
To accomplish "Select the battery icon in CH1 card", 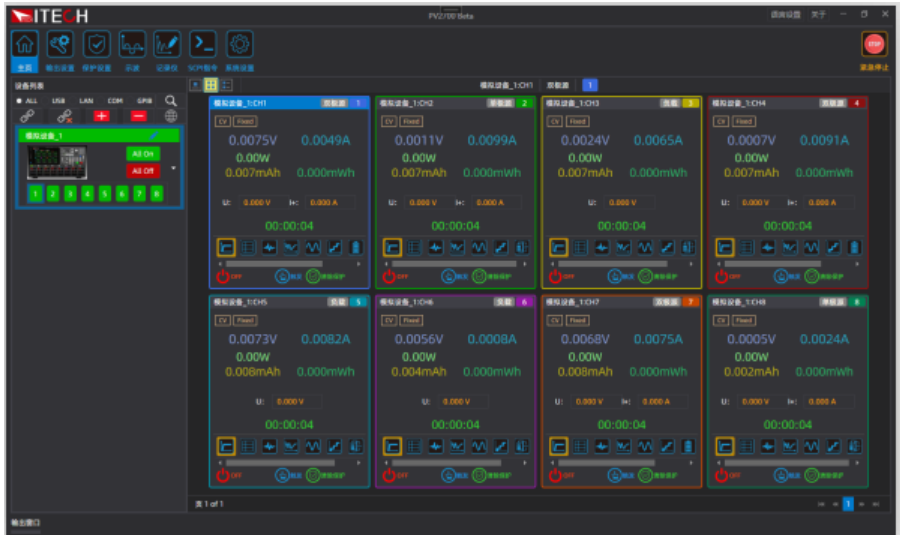I will (x=356, y=247).
